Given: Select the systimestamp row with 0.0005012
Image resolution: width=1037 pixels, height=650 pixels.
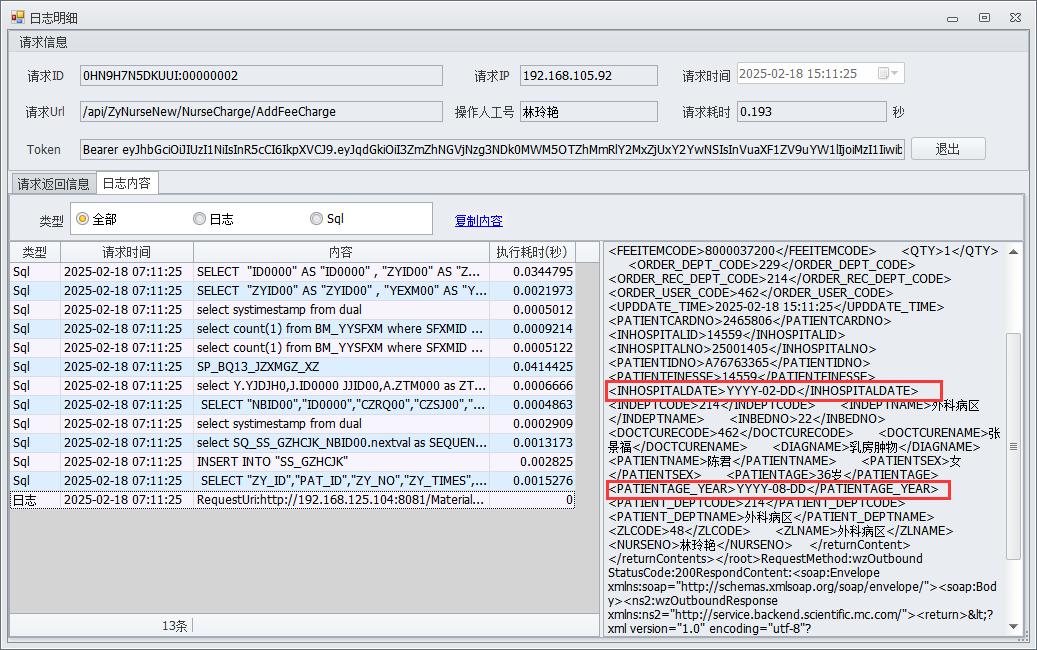Looking at the screenshot, I should (x=292, y=310).
